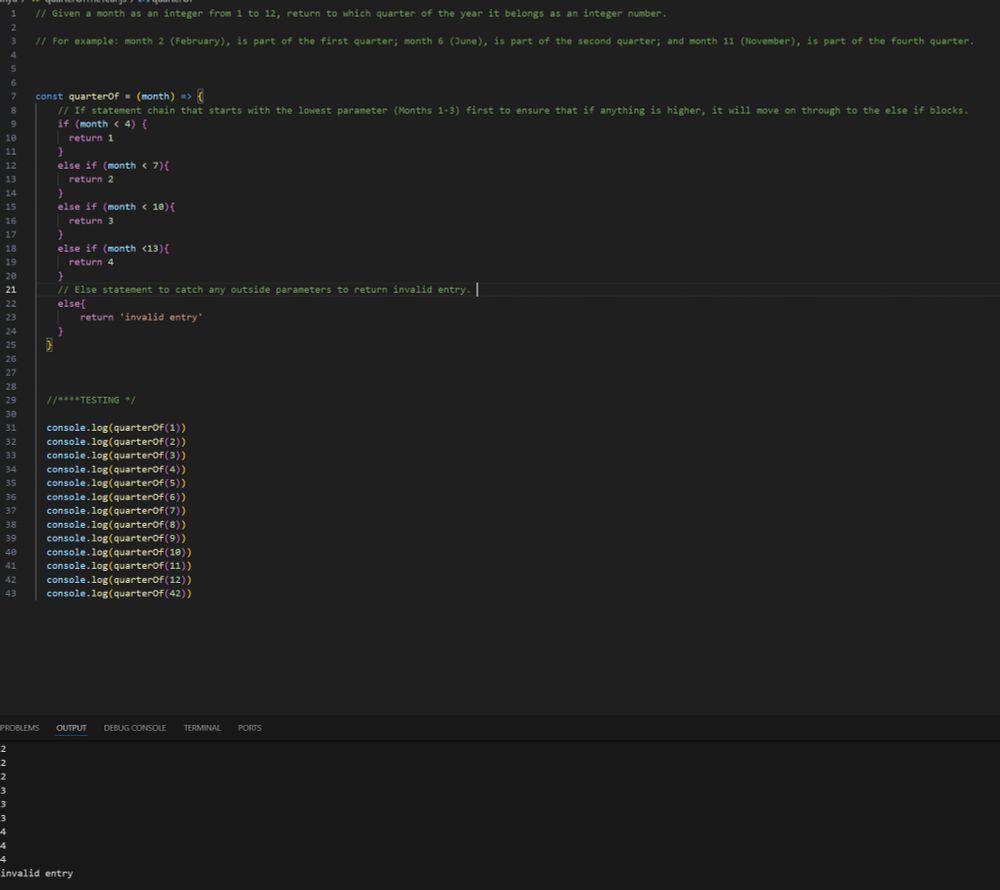Screen dimensions: 1000x890
Task: Click the console.log(quarterOf(4)) line
Action: (x=116, y=469)
